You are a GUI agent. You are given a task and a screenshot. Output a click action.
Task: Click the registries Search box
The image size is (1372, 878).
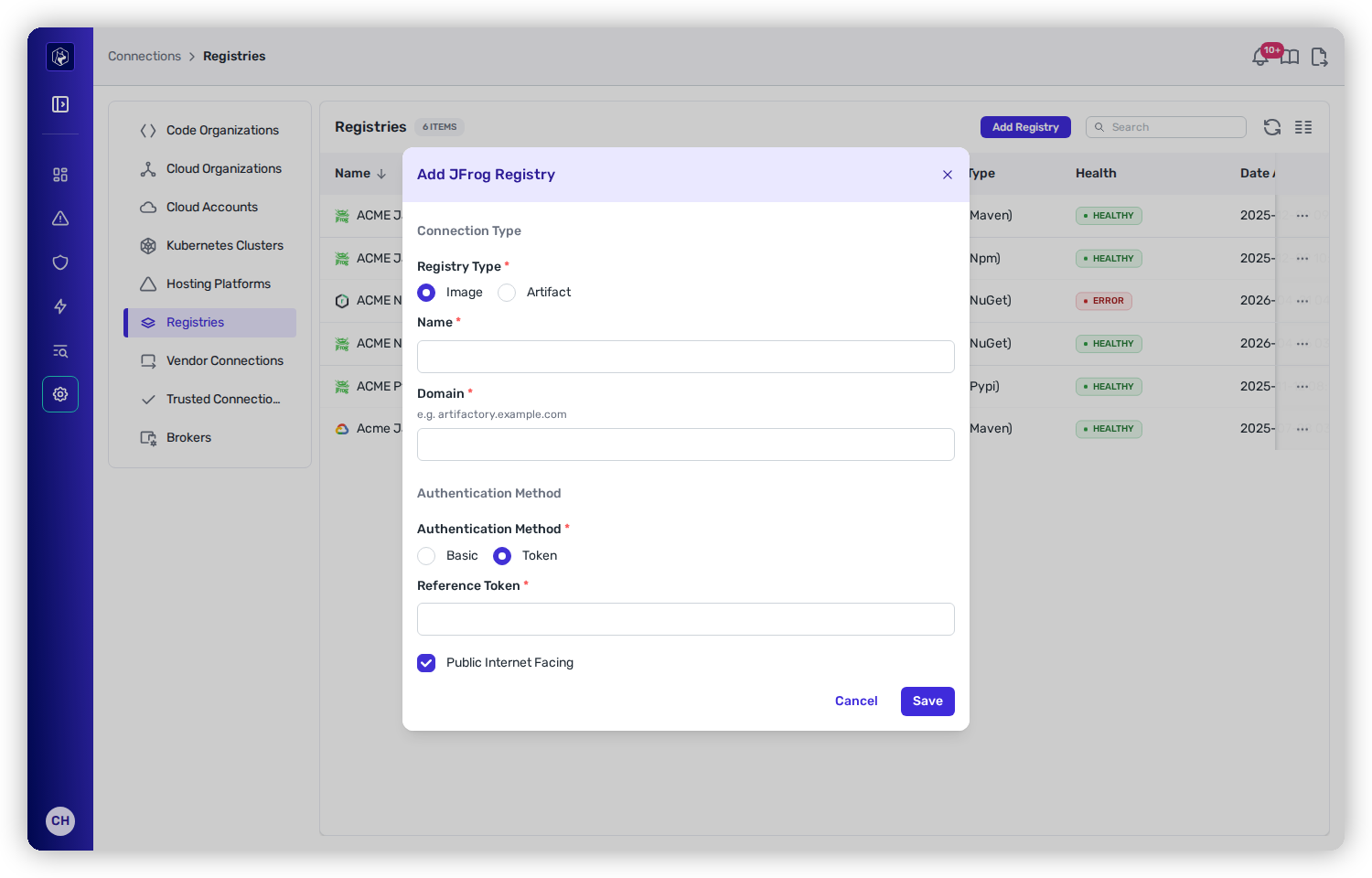1166,127
